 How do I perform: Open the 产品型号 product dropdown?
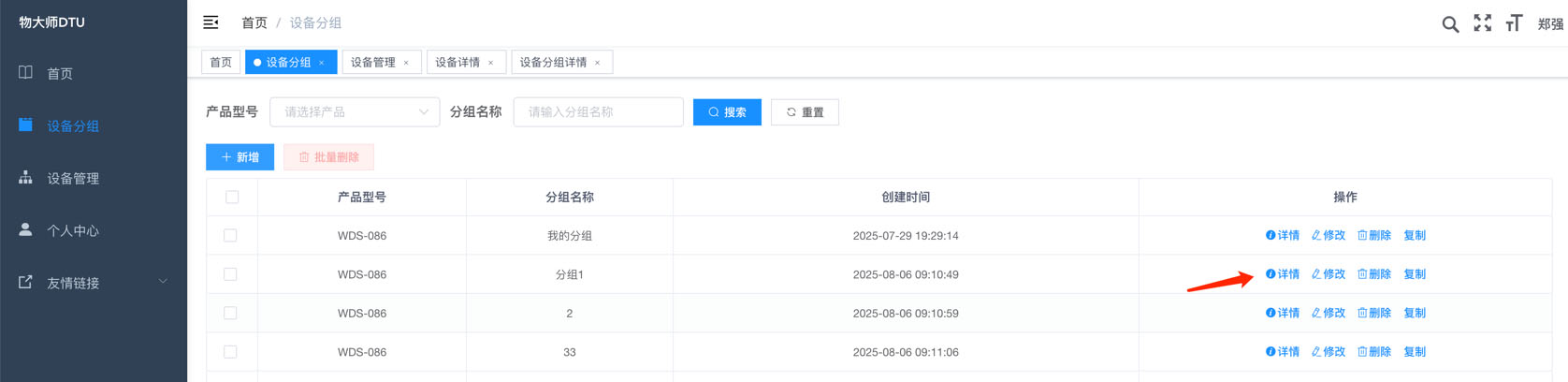[x=355, y=112]
